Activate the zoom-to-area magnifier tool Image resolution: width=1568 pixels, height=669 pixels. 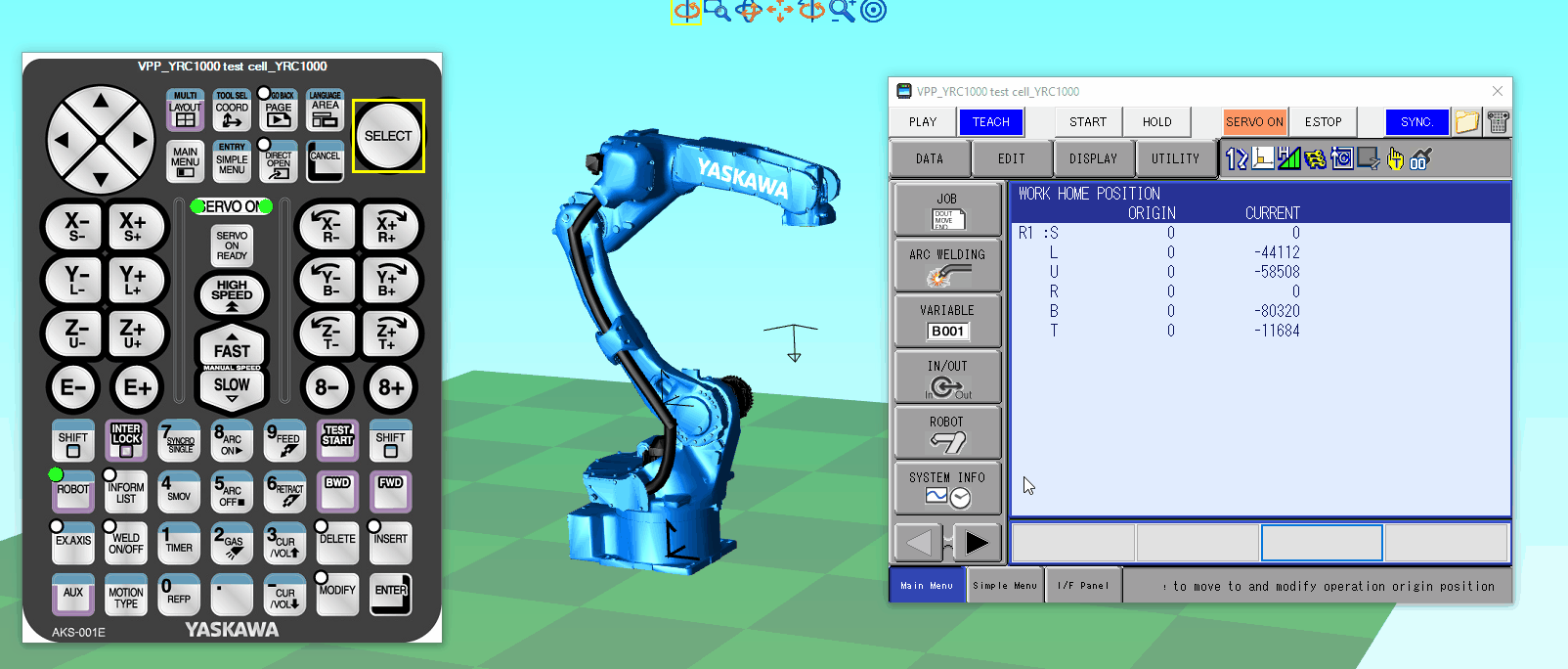[718, 11]
